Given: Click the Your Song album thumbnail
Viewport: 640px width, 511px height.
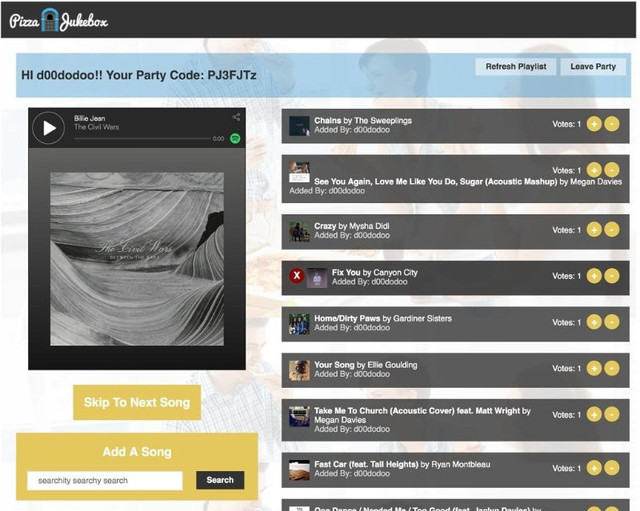Looking at the screenshot, I should tap(299, 370).
